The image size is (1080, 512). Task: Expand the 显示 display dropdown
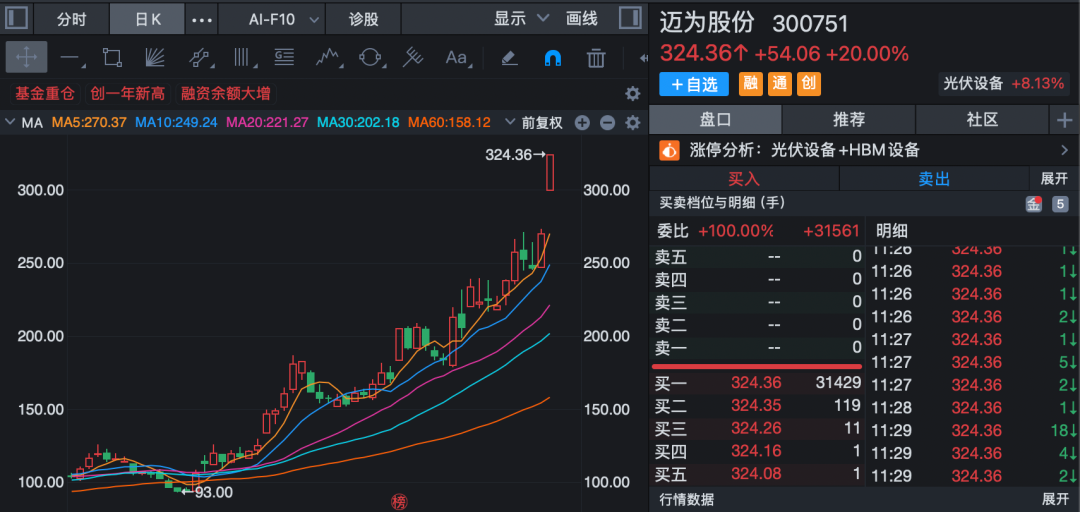click(521, 19)
